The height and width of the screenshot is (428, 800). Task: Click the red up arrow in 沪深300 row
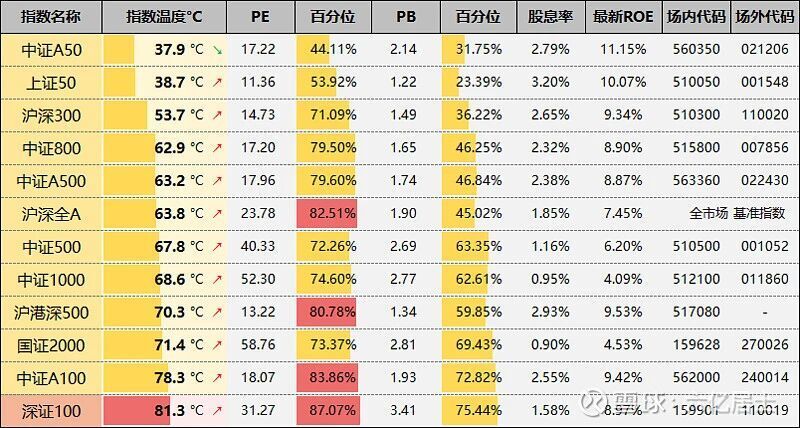[218, 115]
